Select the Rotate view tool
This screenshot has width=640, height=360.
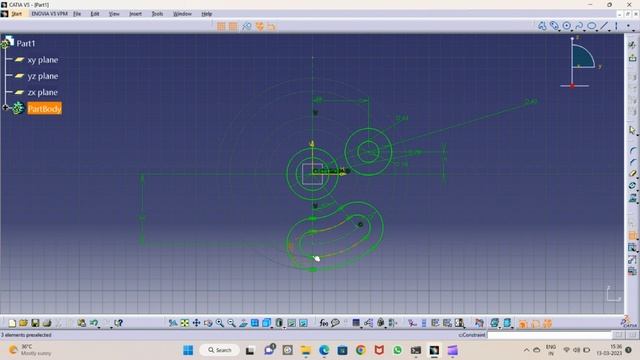[208, 323]
